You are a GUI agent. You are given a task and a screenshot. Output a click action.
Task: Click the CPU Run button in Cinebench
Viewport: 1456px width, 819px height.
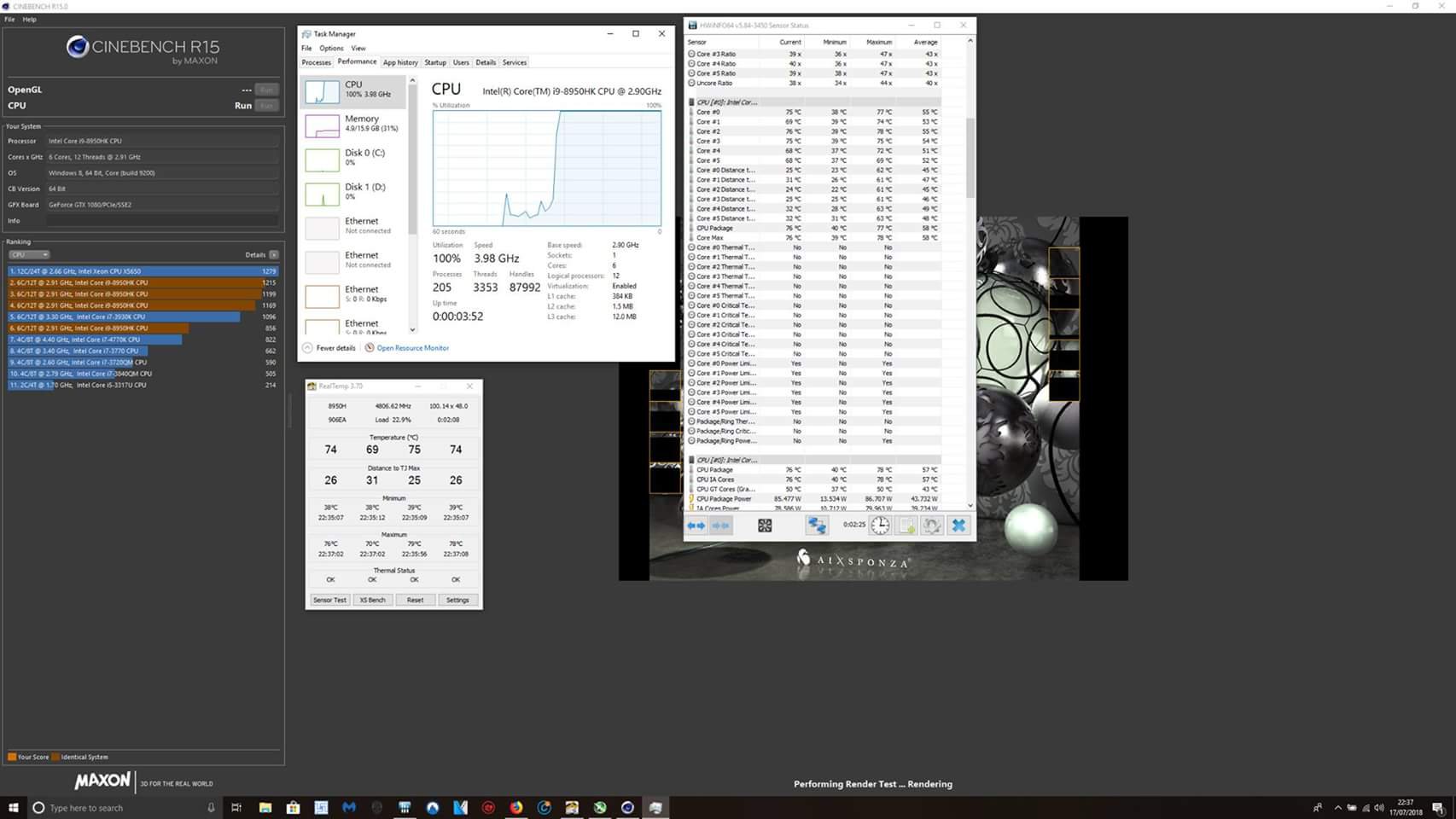click(267, 106)
